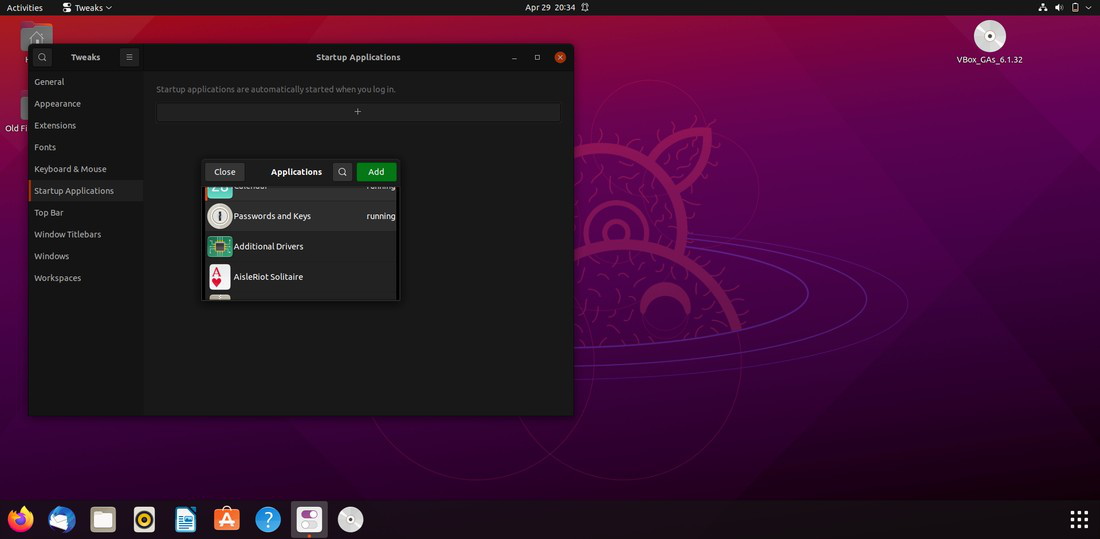Launch LibreOffice Writer from the dock
Image resolution: width=1100 pixels, height=539 pixels.
click(x=185, y=519)
